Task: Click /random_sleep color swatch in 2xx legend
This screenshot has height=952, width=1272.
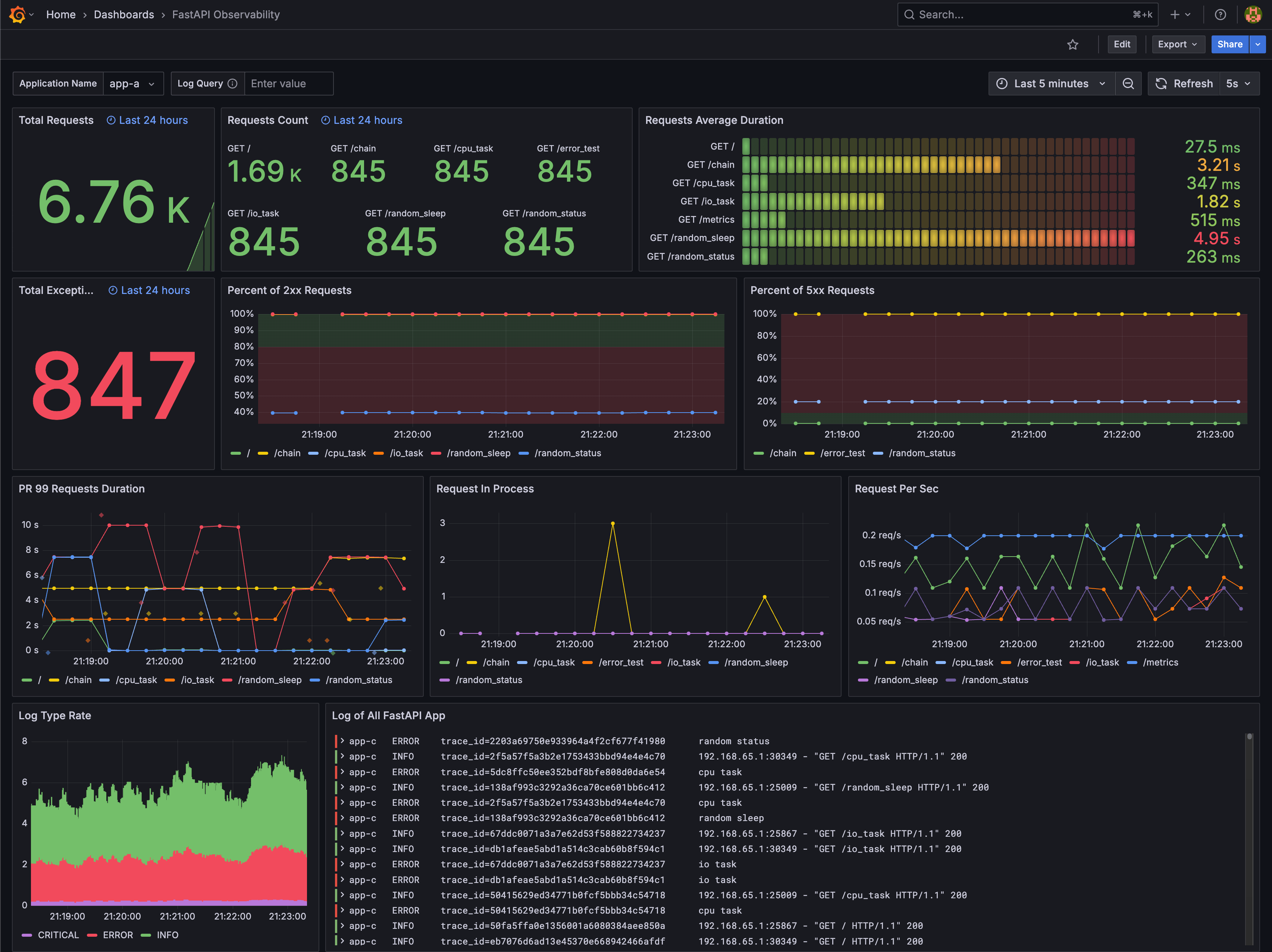Action: pyautogui.click(x=436, y=453)
